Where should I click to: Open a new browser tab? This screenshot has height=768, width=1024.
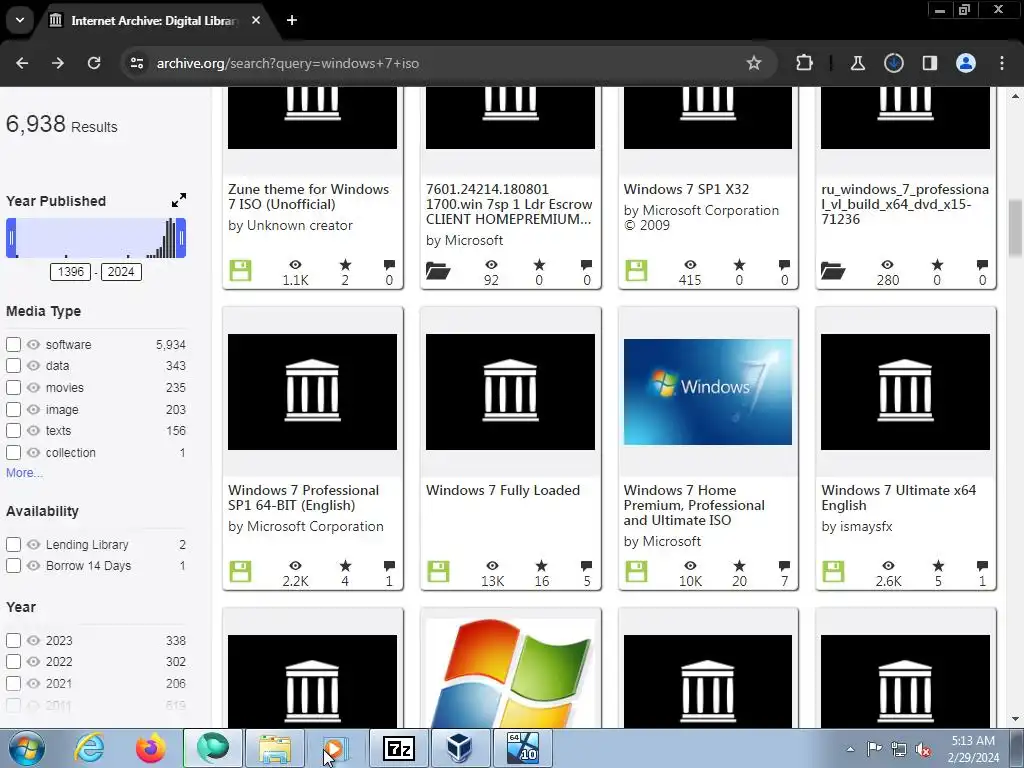[292, 20]
